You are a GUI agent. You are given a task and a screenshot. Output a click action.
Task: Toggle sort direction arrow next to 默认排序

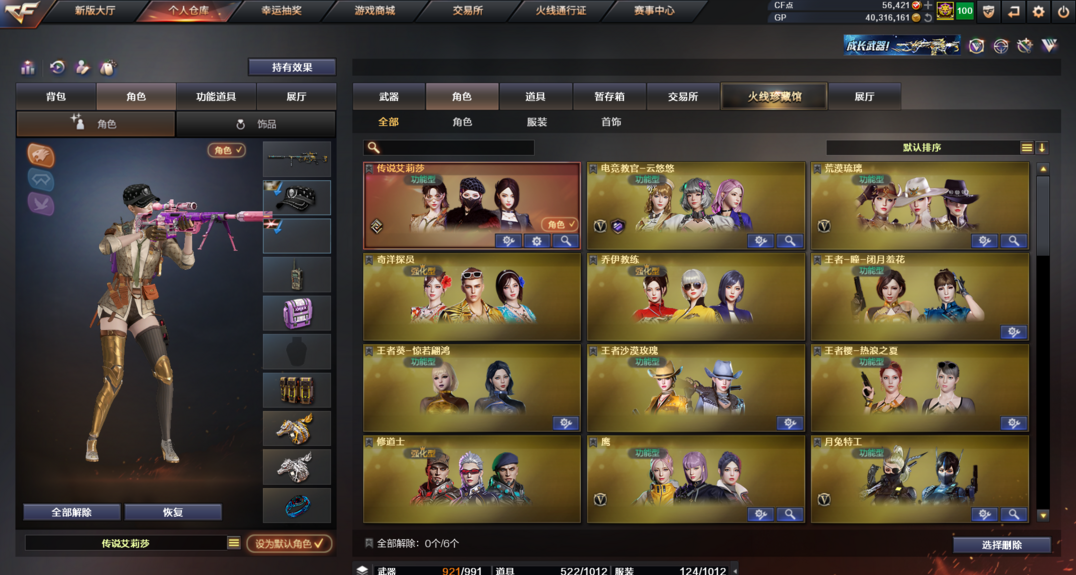1042,148
